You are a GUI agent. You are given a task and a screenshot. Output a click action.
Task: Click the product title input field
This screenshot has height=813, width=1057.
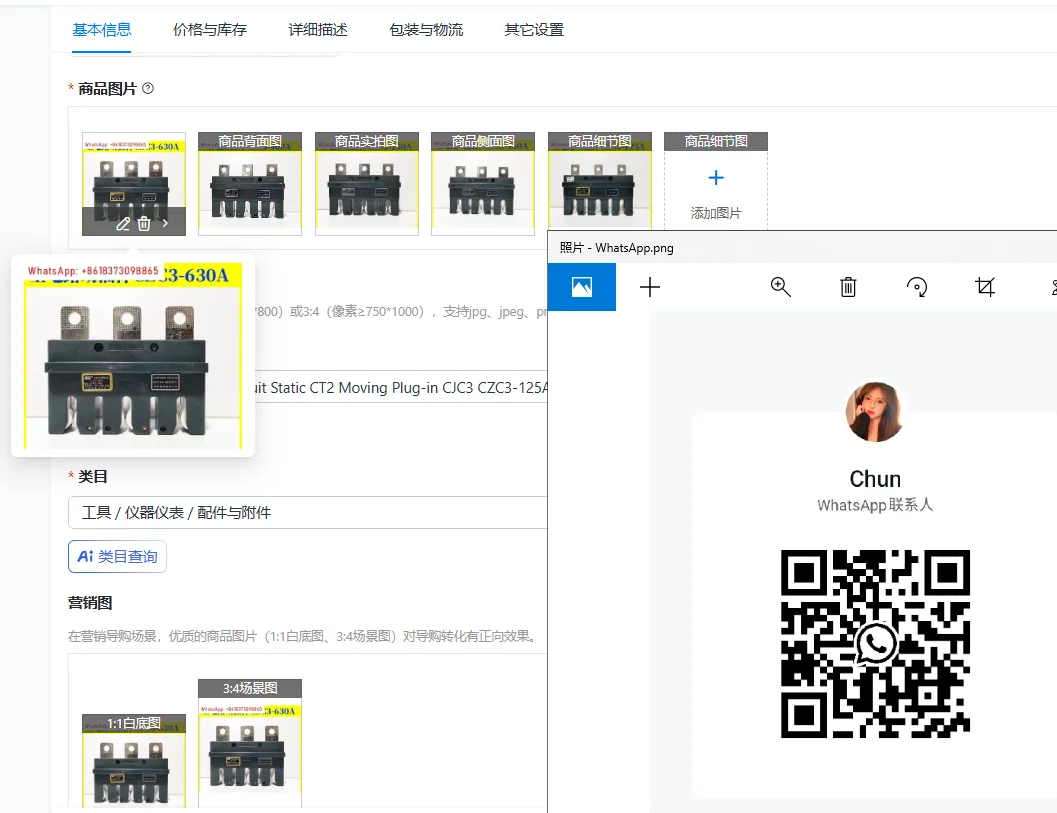[x=400, y=388]
